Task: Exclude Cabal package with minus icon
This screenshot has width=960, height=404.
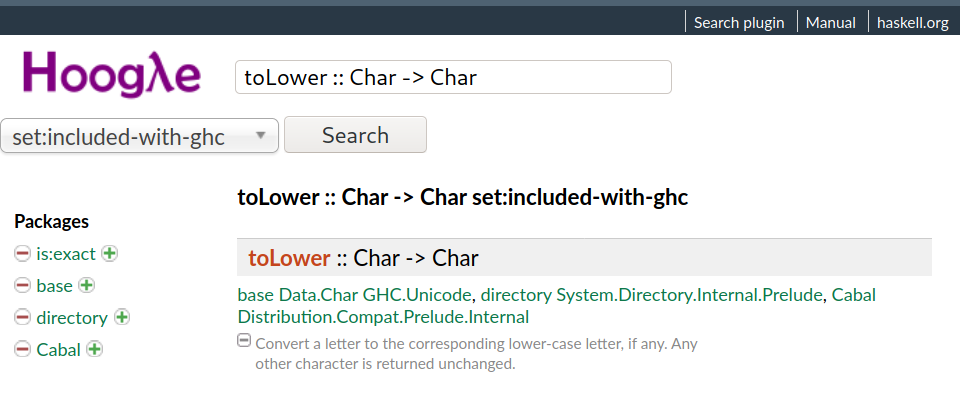Action: click(22, 350)
